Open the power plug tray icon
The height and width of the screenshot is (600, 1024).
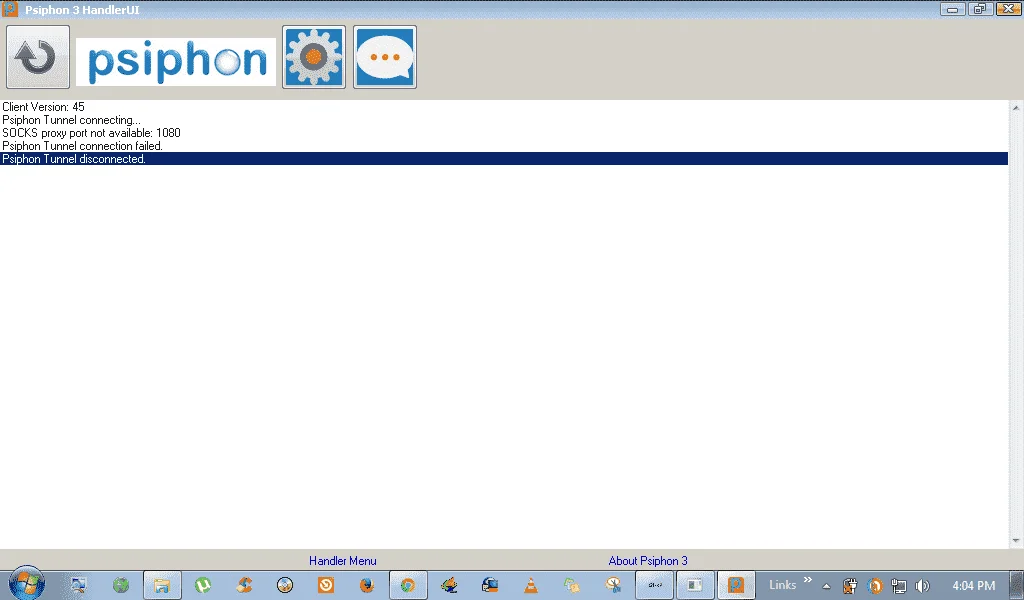point(850,586)
